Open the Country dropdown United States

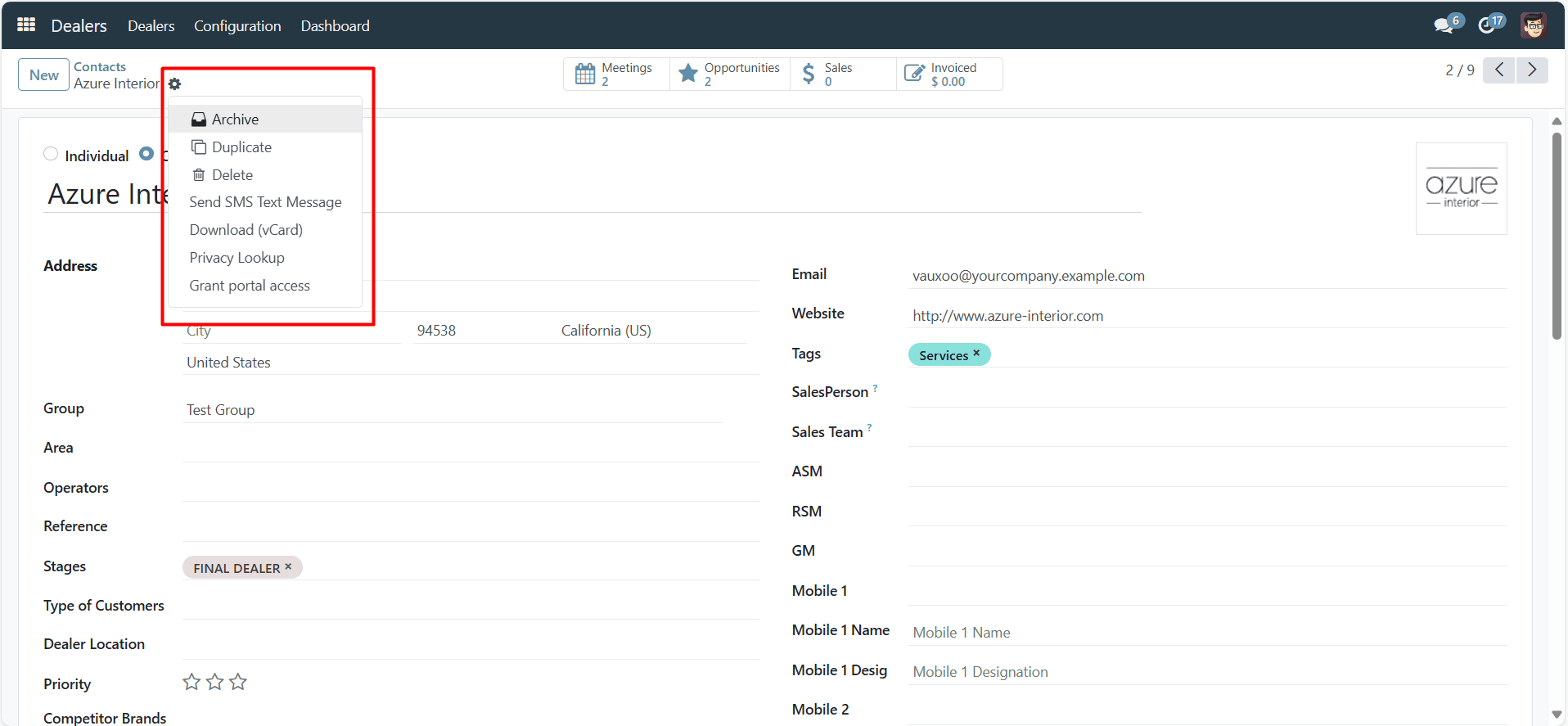pos(471,362)
